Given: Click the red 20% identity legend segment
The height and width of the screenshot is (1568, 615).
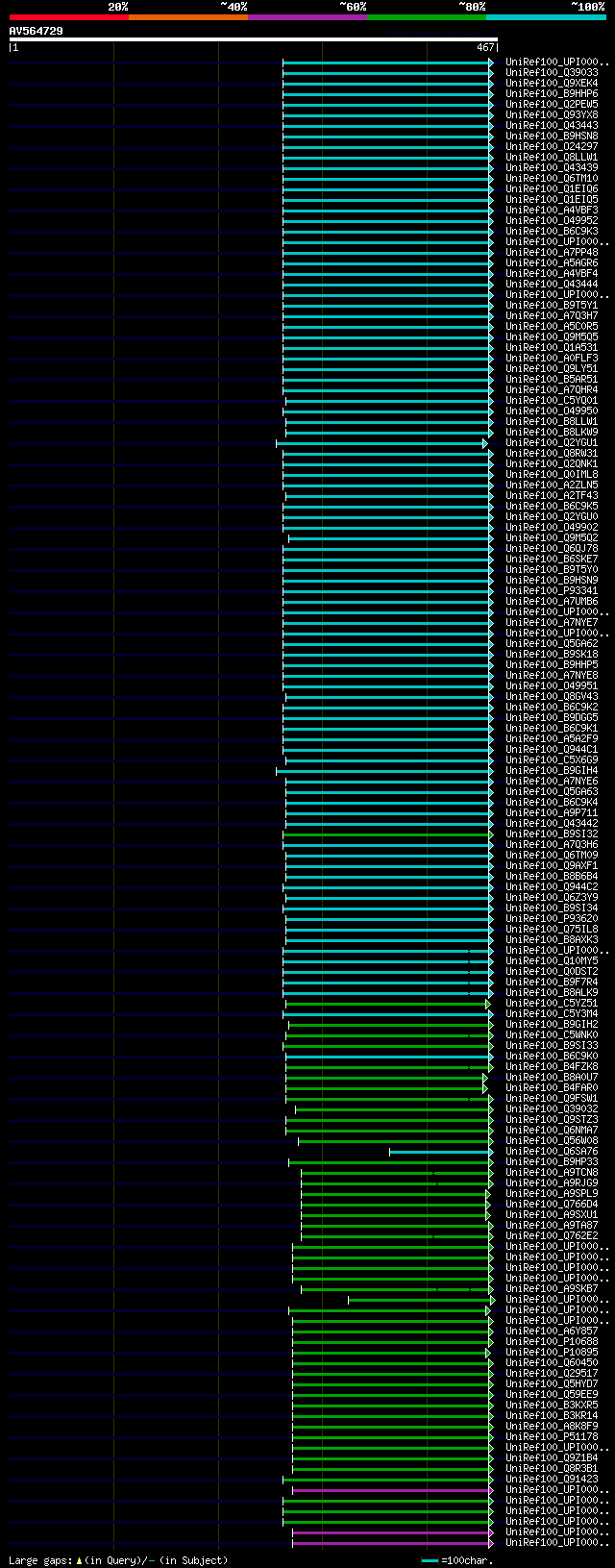Looking at the screenshot, I should (x=68, y=17).
